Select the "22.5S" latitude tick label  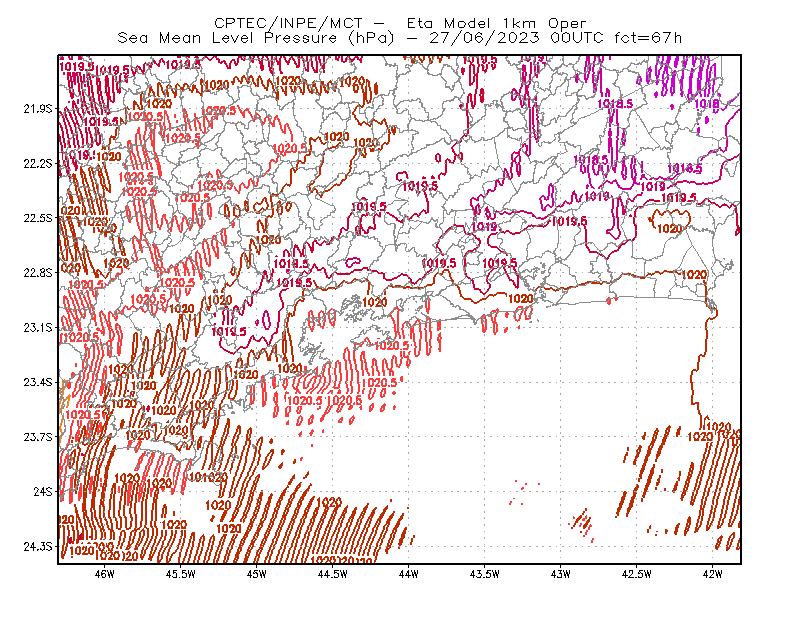(37, 218)
